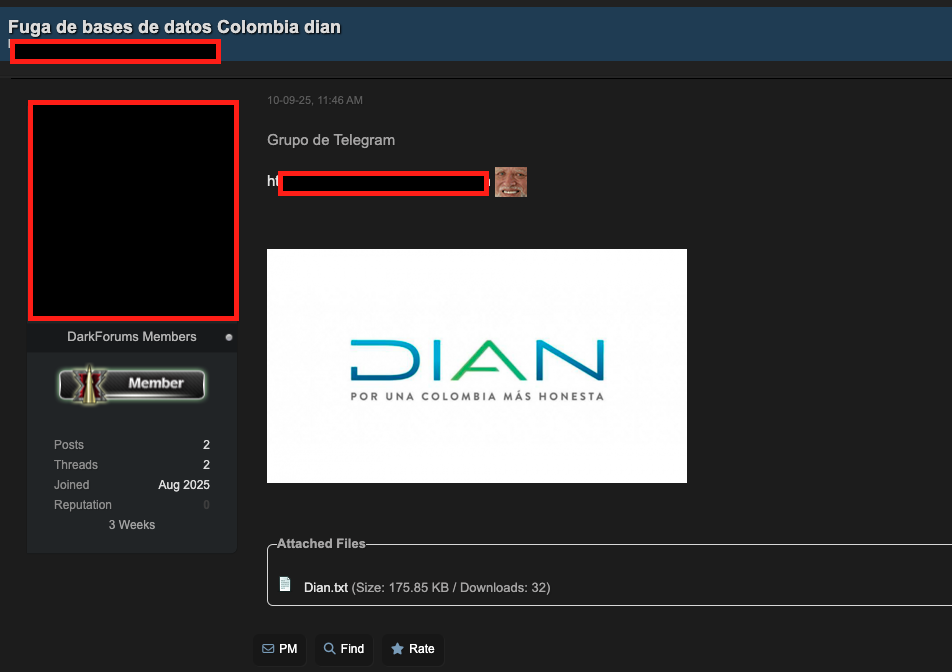The height and width of the screenshot is (672, 952).
Task: Click the DarkForums Members group label
Action: point(132,337)
